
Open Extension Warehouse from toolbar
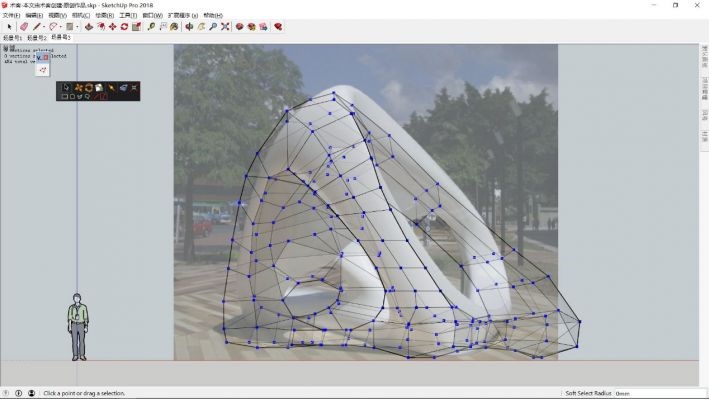pos(251,27)
